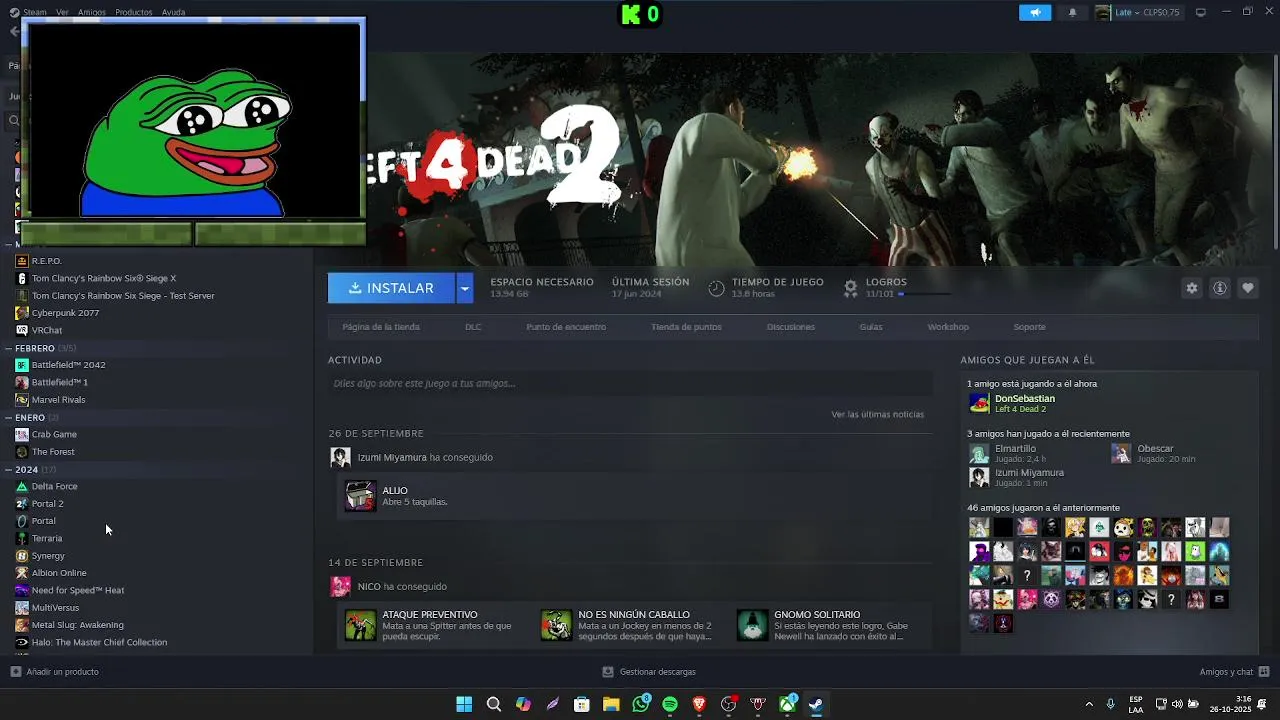Select VRChat in the library list
Image resolution: width=1280 pixels, height=720 pixels.
pyautogui.click(x=46, y=330)
